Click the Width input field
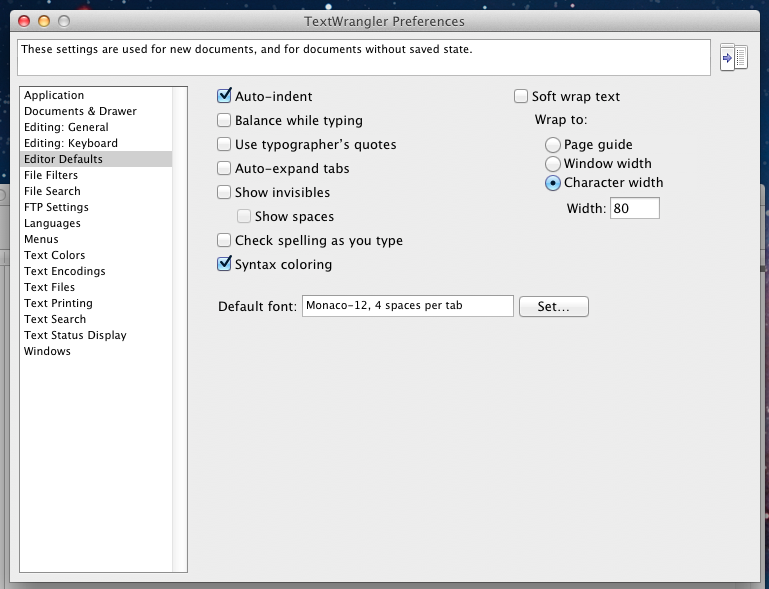 click(x=635, y=208)
